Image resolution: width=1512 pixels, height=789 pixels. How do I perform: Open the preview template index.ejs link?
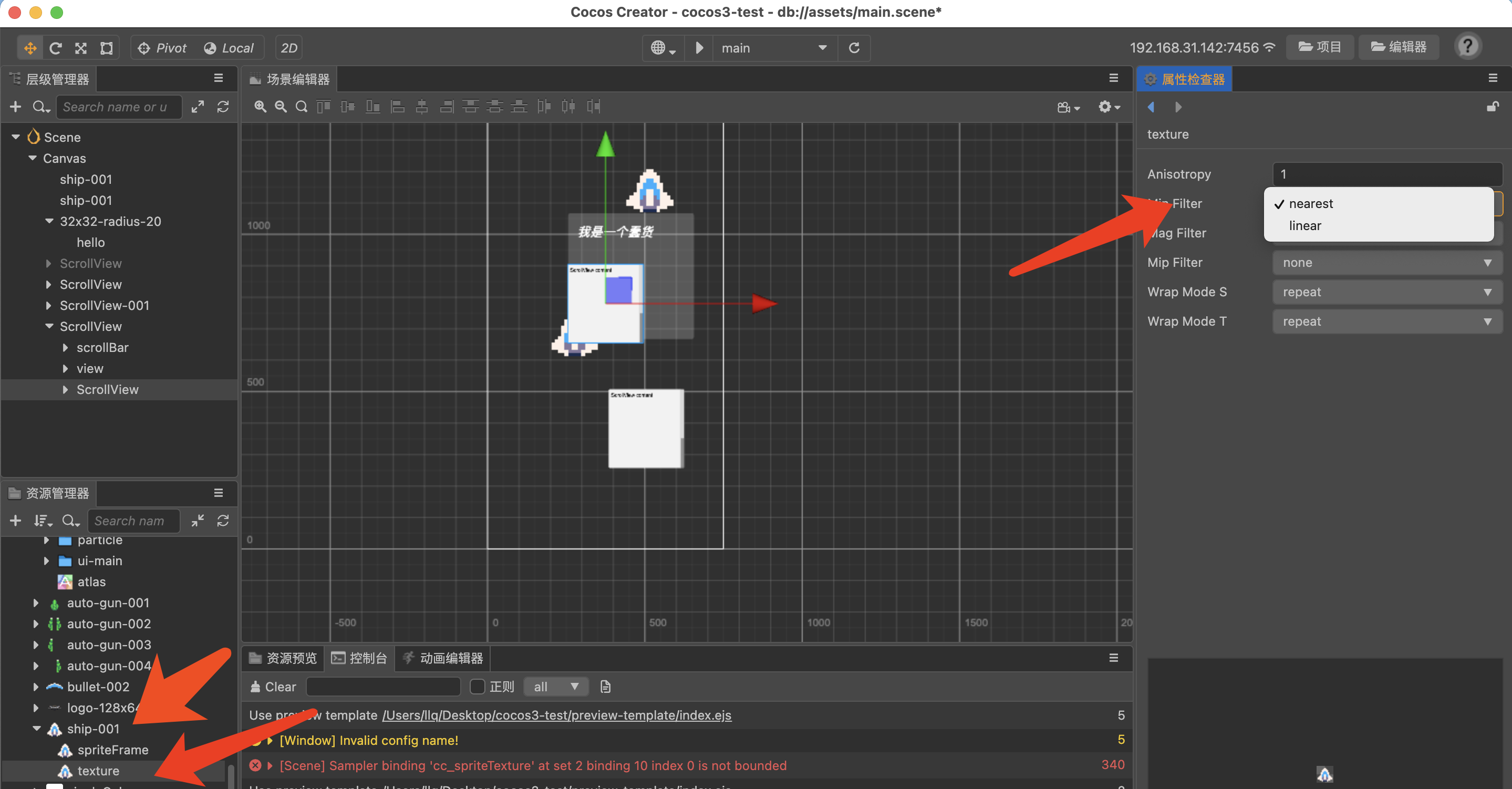pos(556,715)
